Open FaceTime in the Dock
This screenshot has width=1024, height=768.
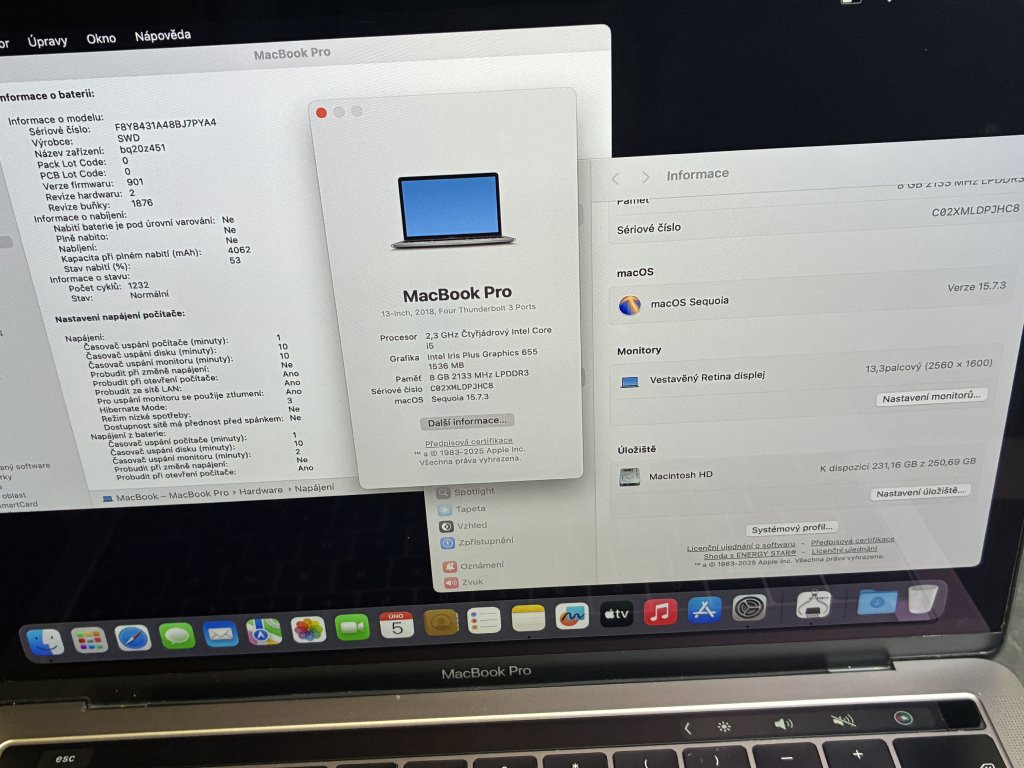352,627
